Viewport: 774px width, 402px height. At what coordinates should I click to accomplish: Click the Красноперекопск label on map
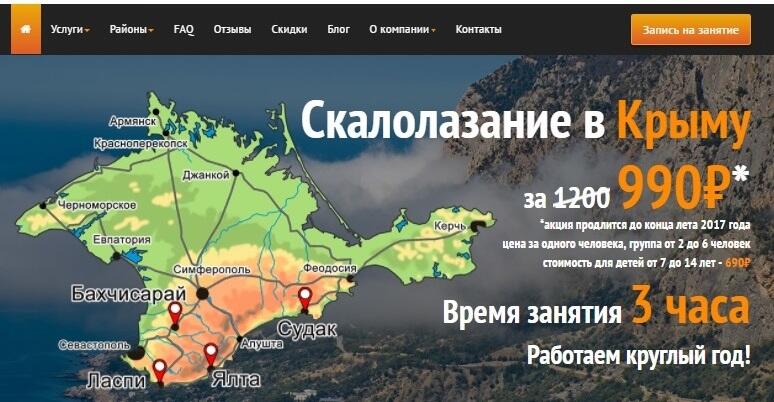pyautogui.click(x=141, y=144)
